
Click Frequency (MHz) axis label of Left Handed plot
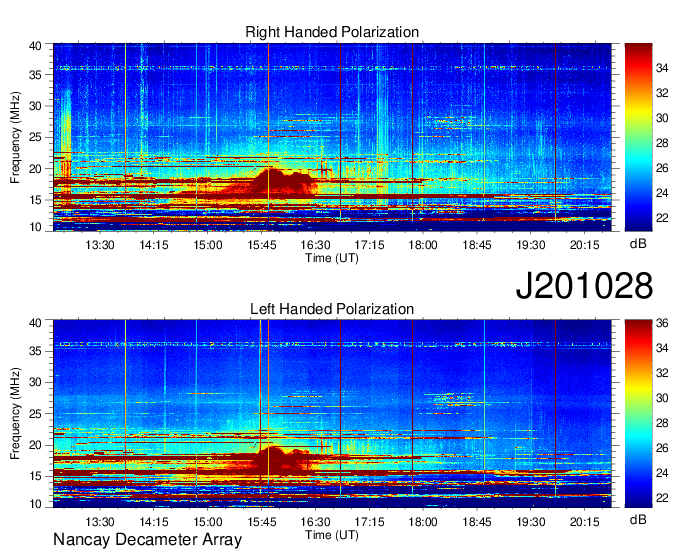coord(15,414)
